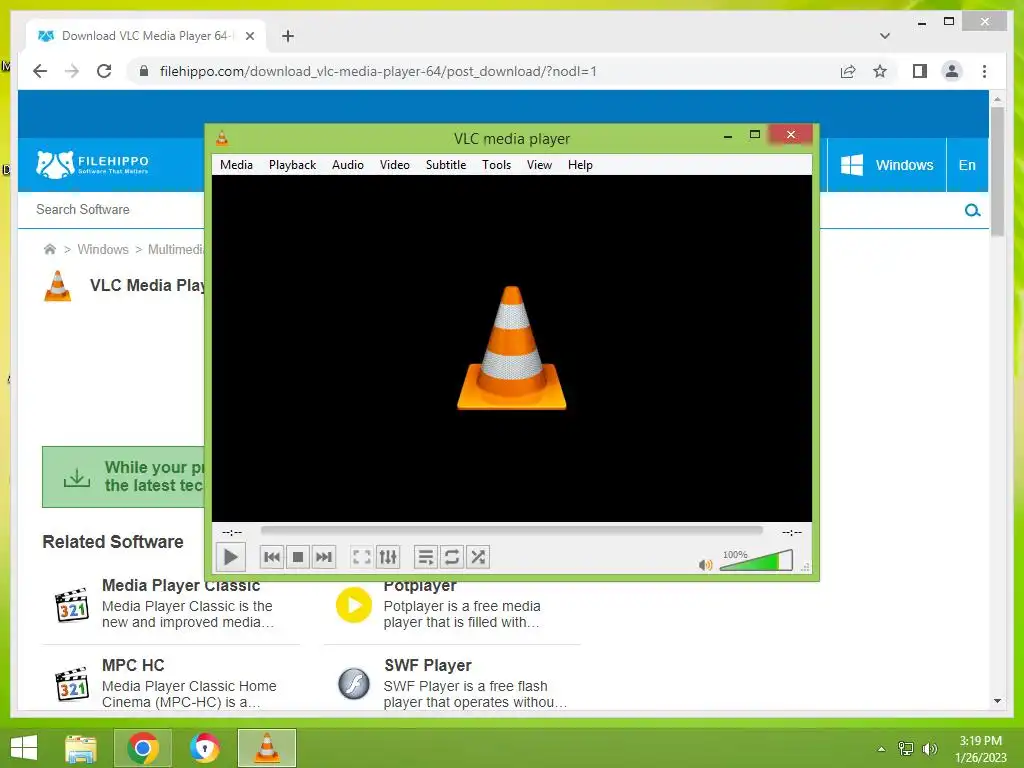
Task: Reload the FileHippo page
Action: (x=104, y=71)
